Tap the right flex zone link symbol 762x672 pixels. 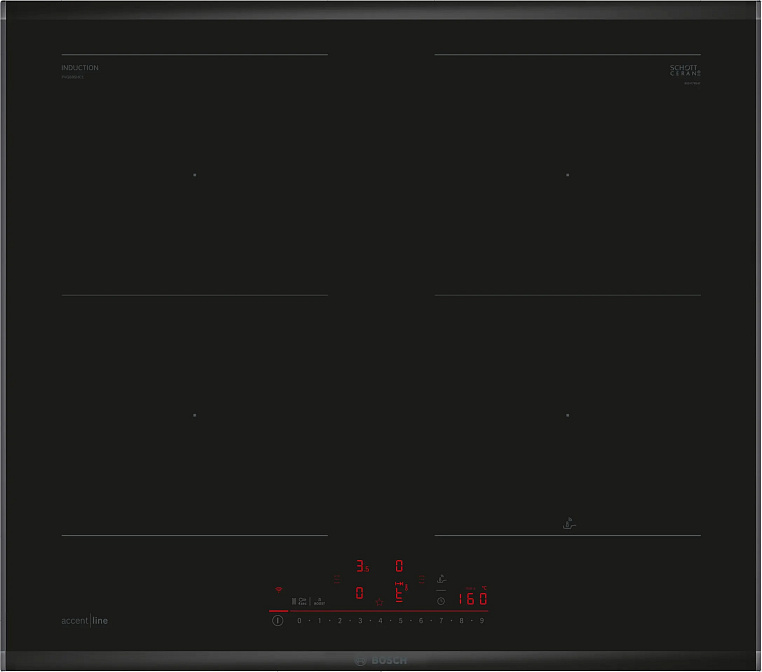(422, 579)
